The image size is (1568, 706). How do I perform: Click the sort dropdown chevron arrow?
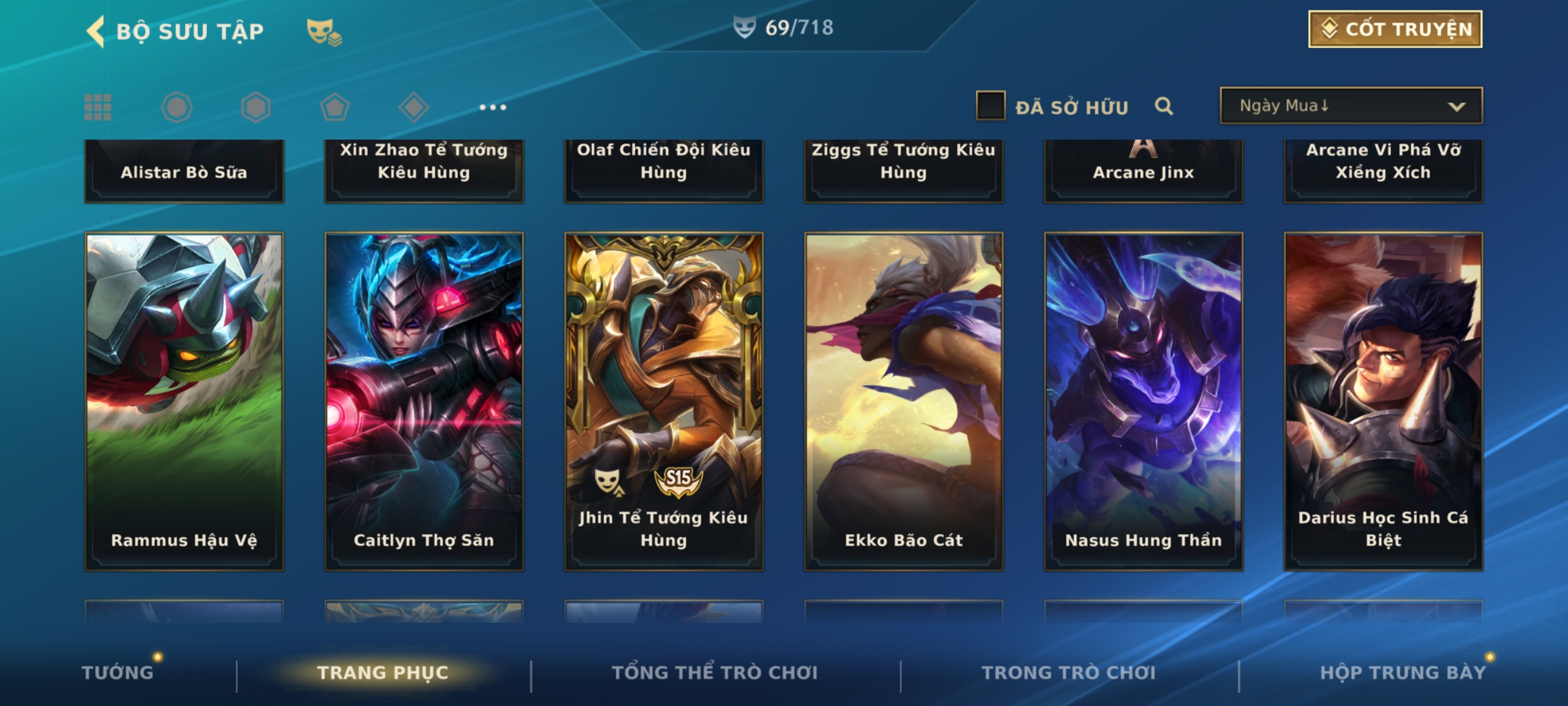(1456, 107)
